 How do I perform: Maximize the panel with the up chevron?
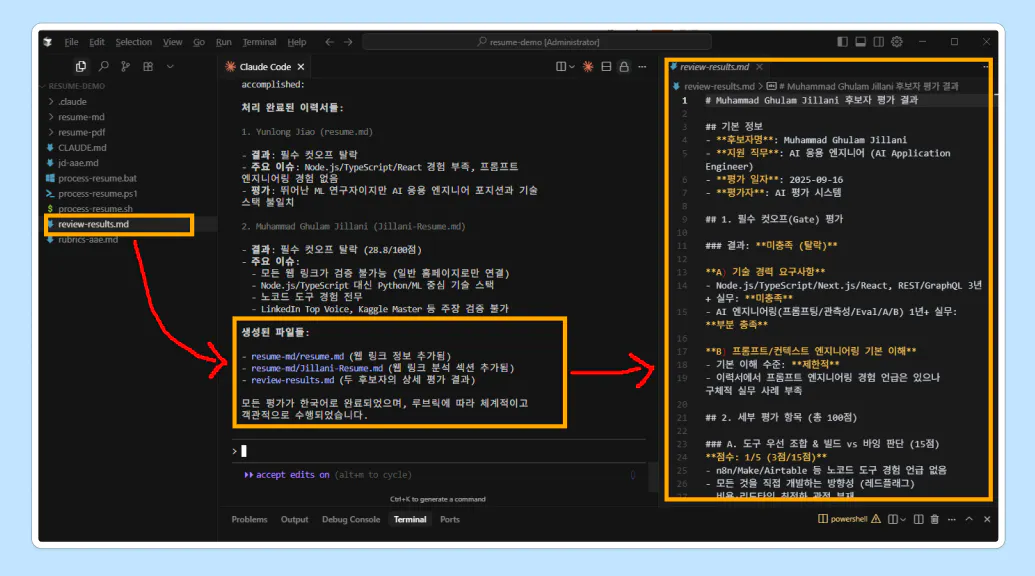[x=969, y=520]
